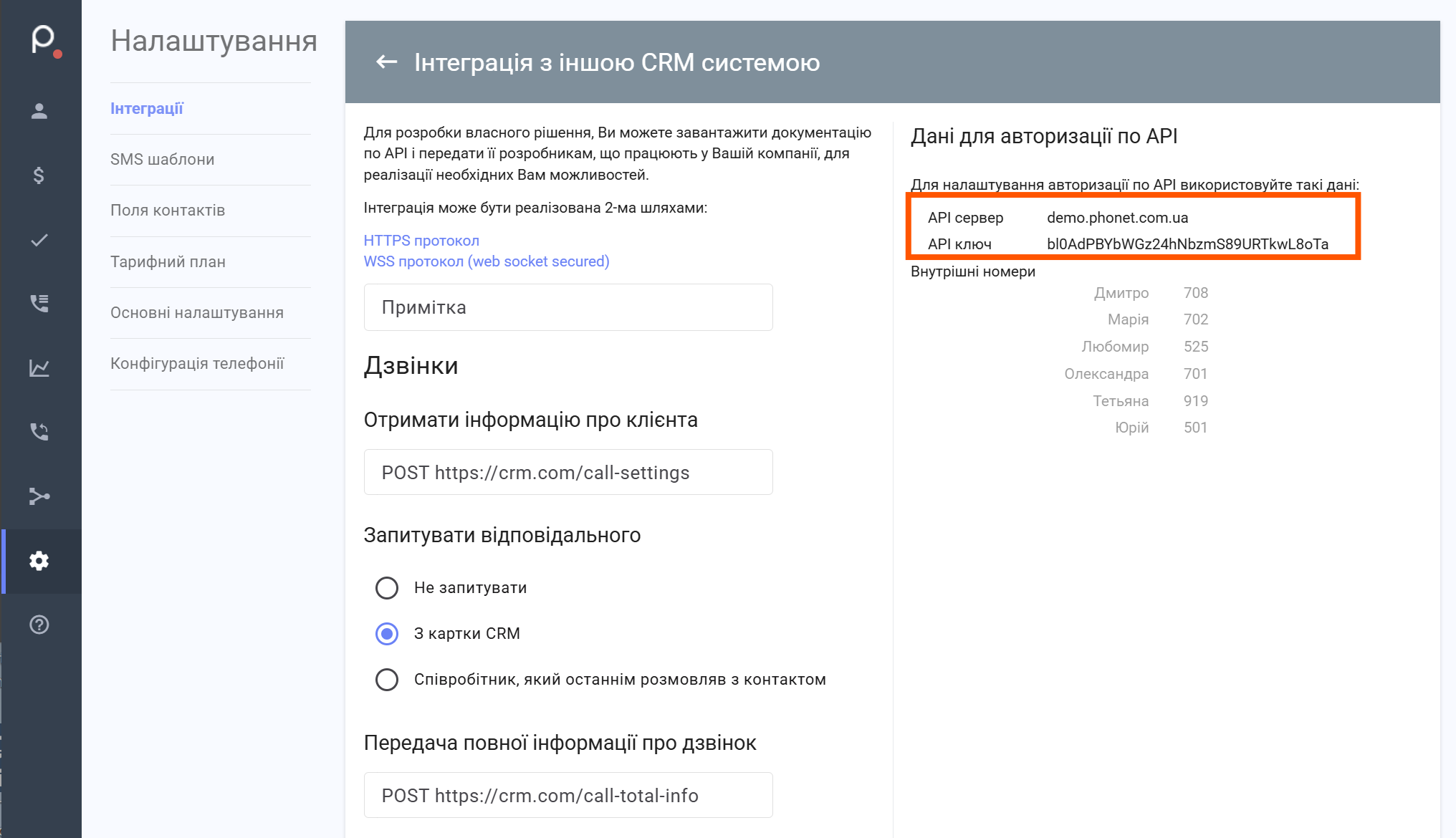This screenshot has height=838, width=1456.
Task: Click the 'Примітка' input field
Action: click(568, 307)
